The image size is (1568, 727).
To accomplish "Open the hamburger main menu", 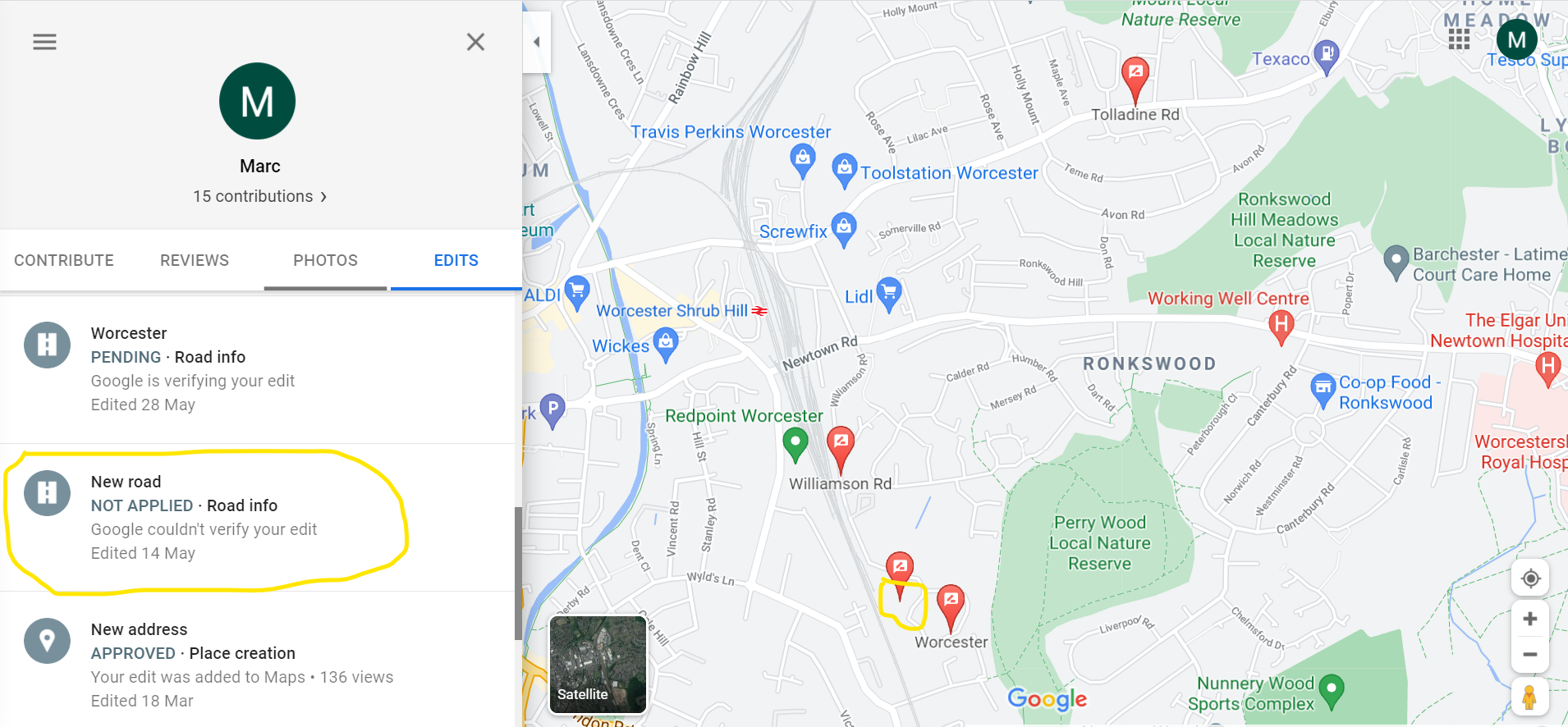I will pyautogui.click(x=44, y=42).
